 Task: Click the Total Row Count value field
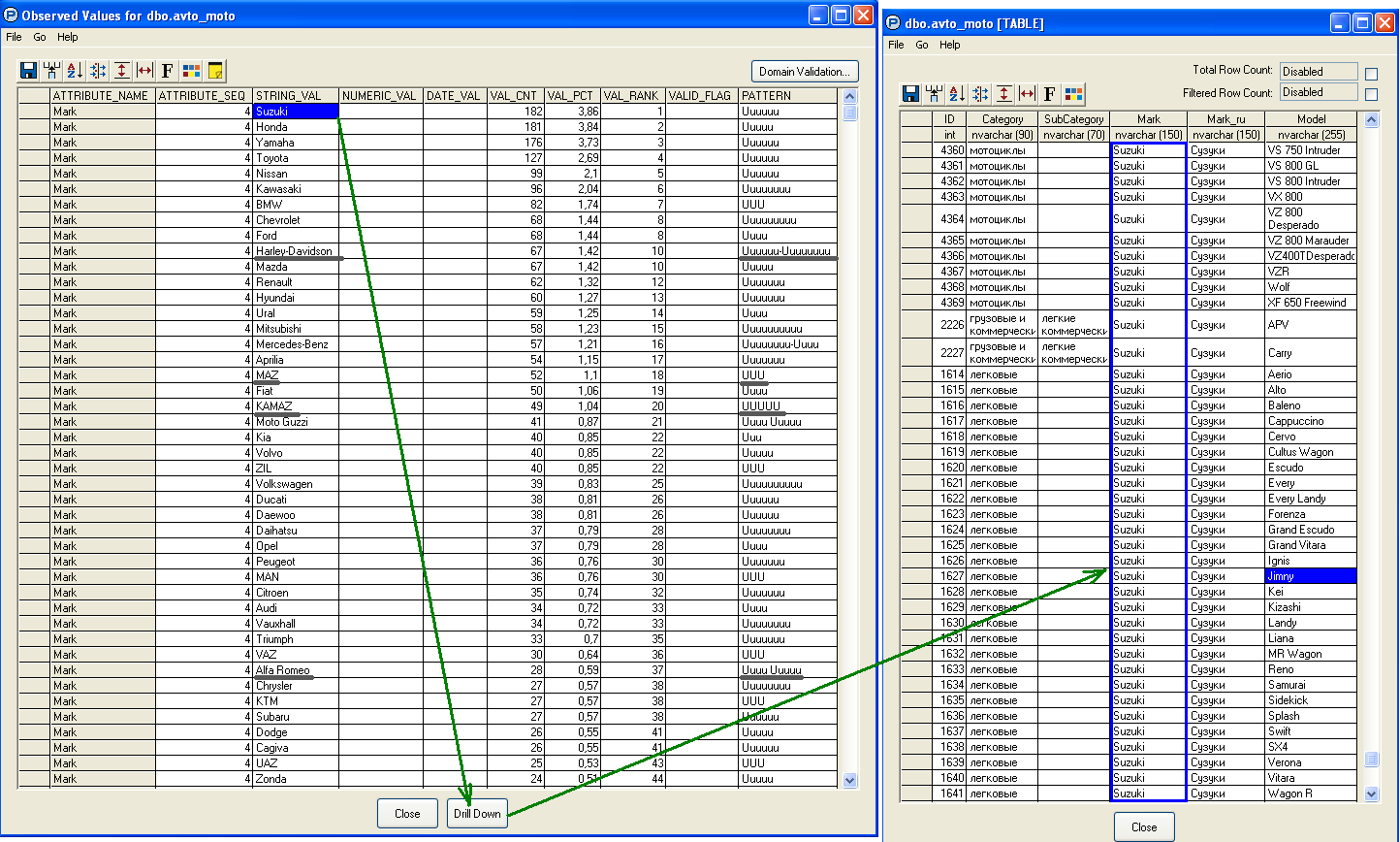(x=1319, y=71)
